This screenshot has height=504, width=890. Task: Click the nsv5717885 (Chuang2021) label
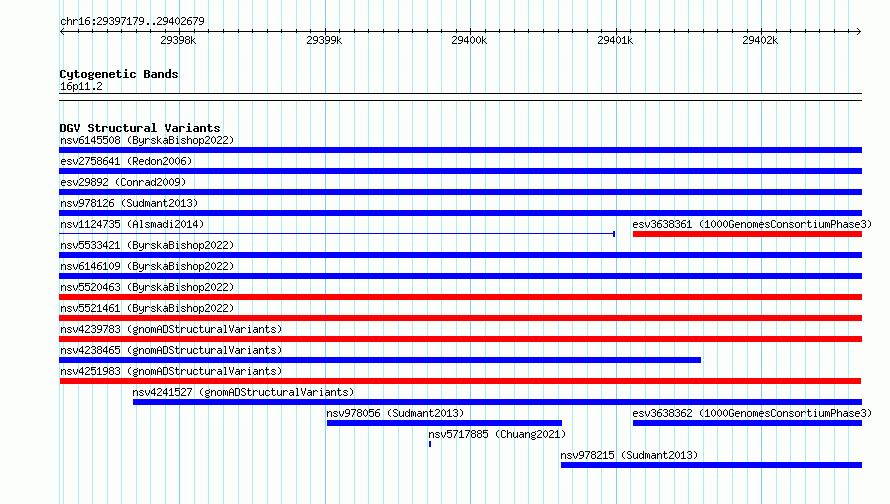[497, 434]
